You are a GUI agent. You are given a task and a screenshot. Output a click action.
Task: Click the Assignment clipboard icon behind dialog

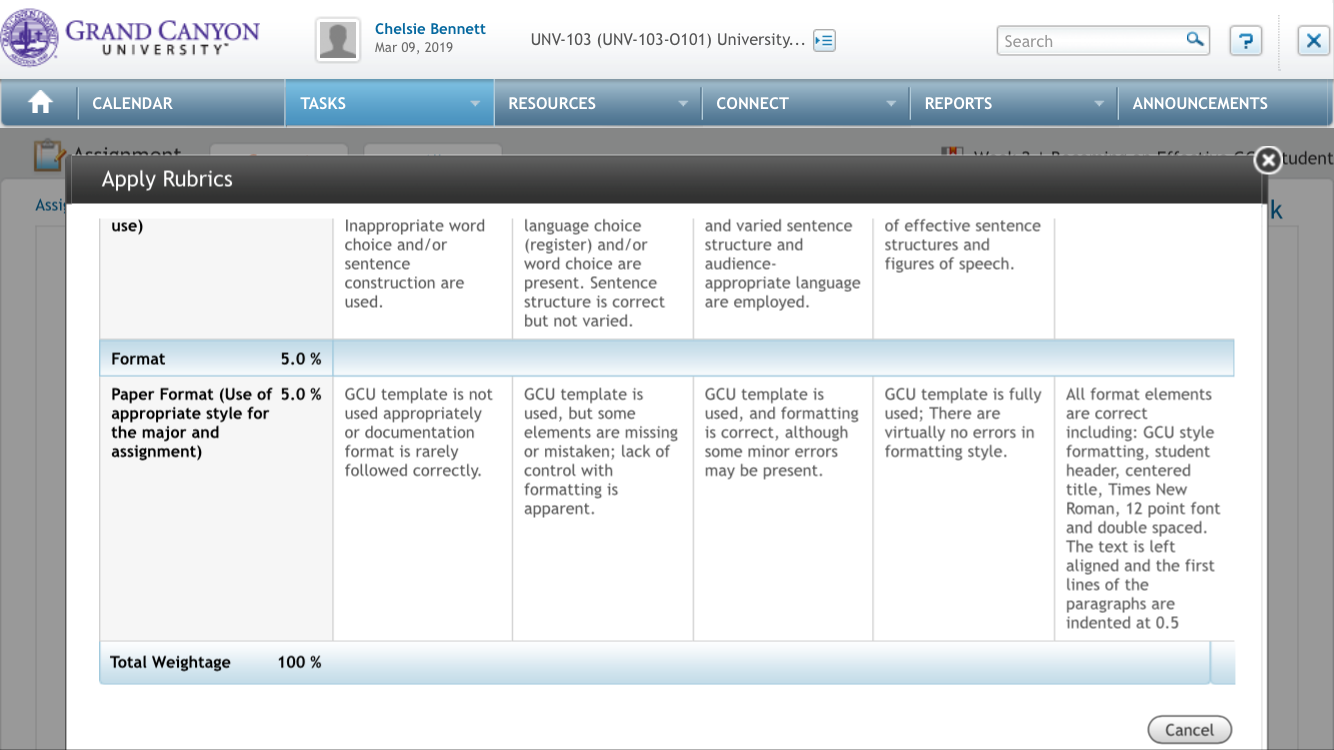coord(48,154)
